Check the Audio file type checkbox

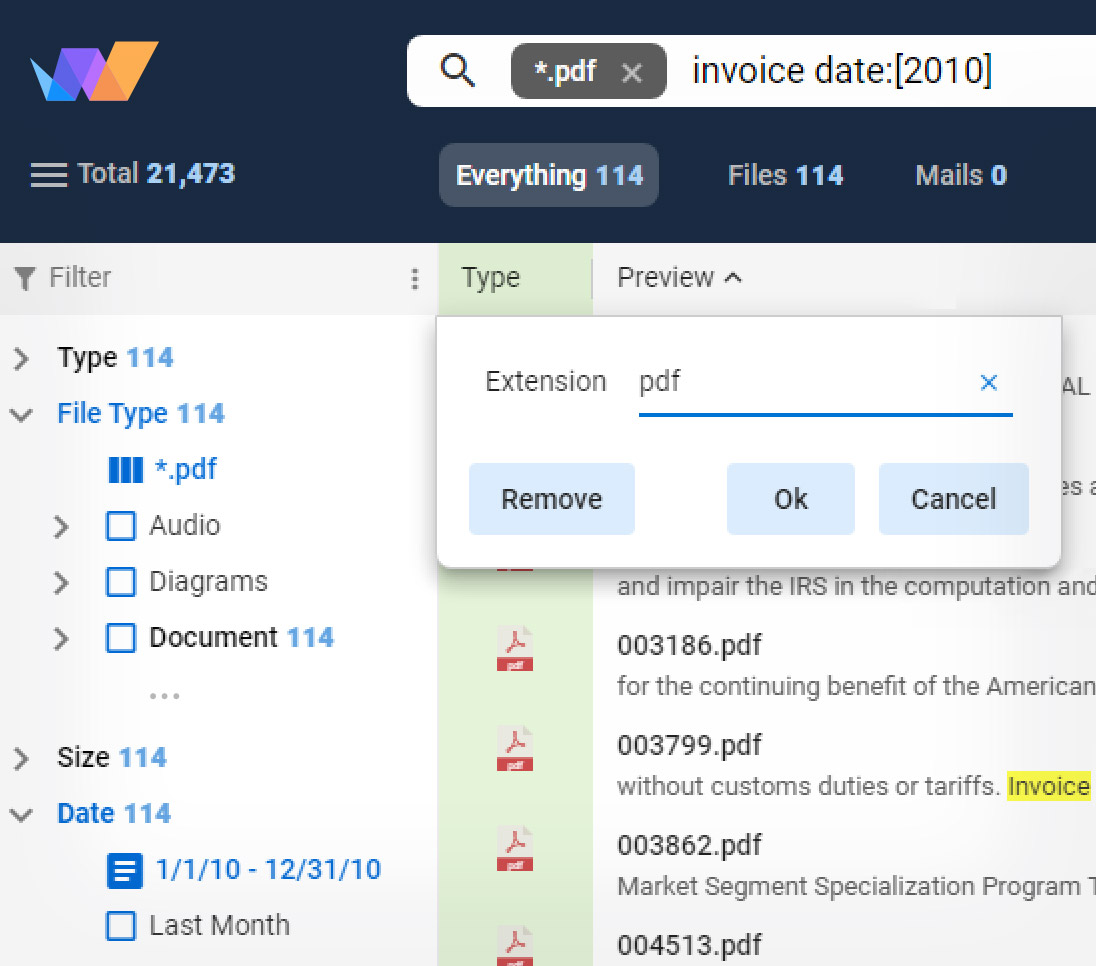tap(121, 526)
